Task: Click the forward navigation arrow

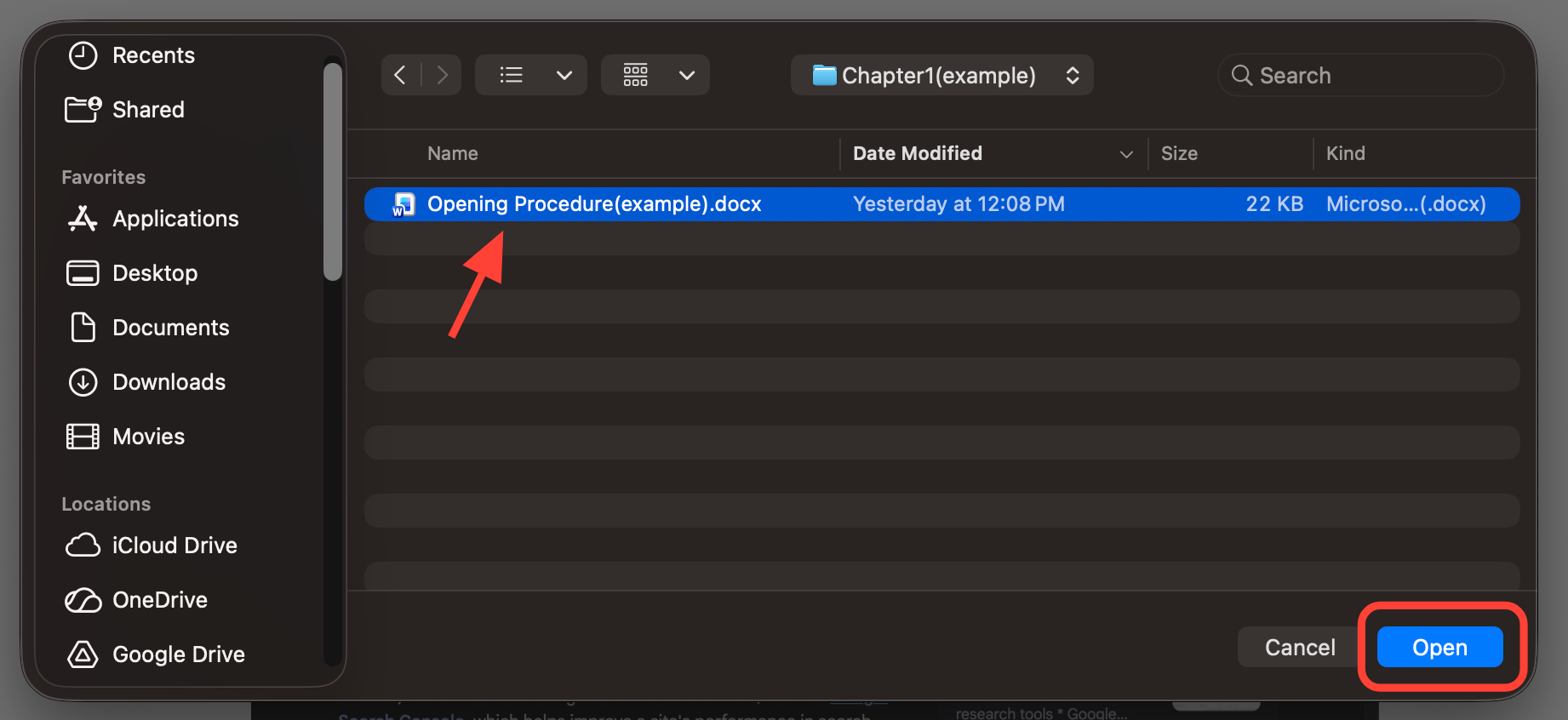Action: [x=442, y=75]
